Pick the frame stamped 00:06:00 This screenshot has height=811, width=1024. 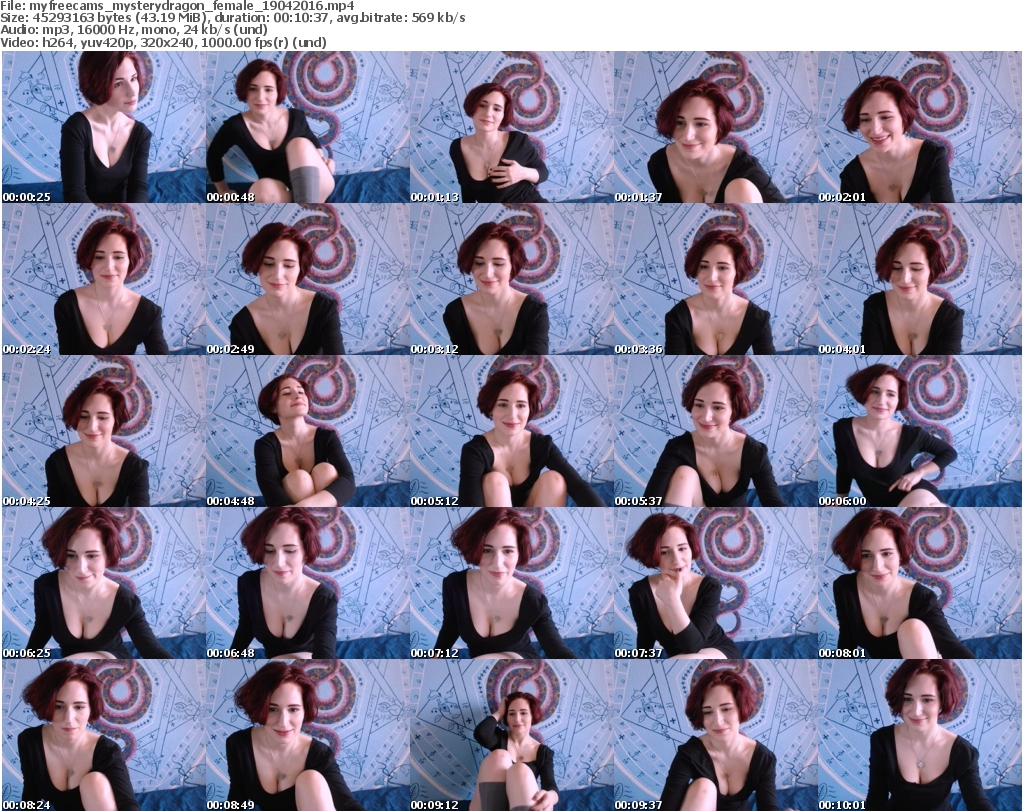point(920,432)
